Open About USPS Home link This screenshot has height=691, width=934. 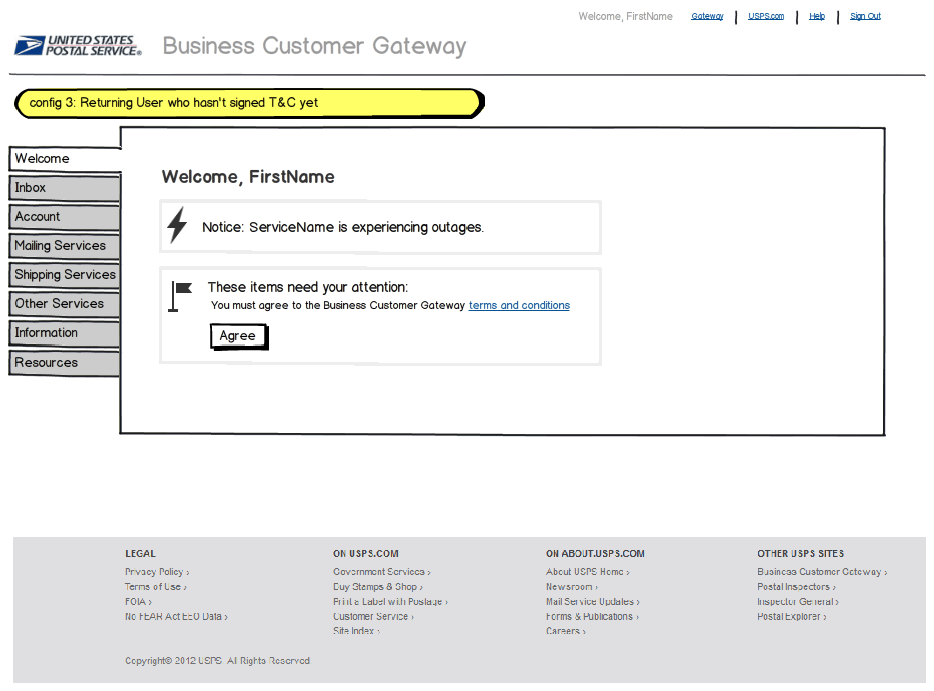pos(588,572)
